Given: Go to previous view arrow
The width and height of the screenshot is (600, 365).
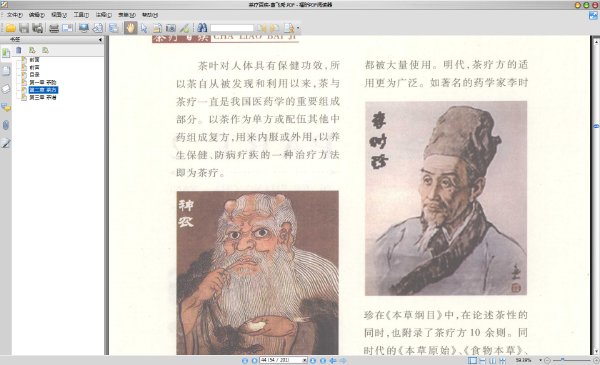Looking at the screenshot, I should [333, 360].
